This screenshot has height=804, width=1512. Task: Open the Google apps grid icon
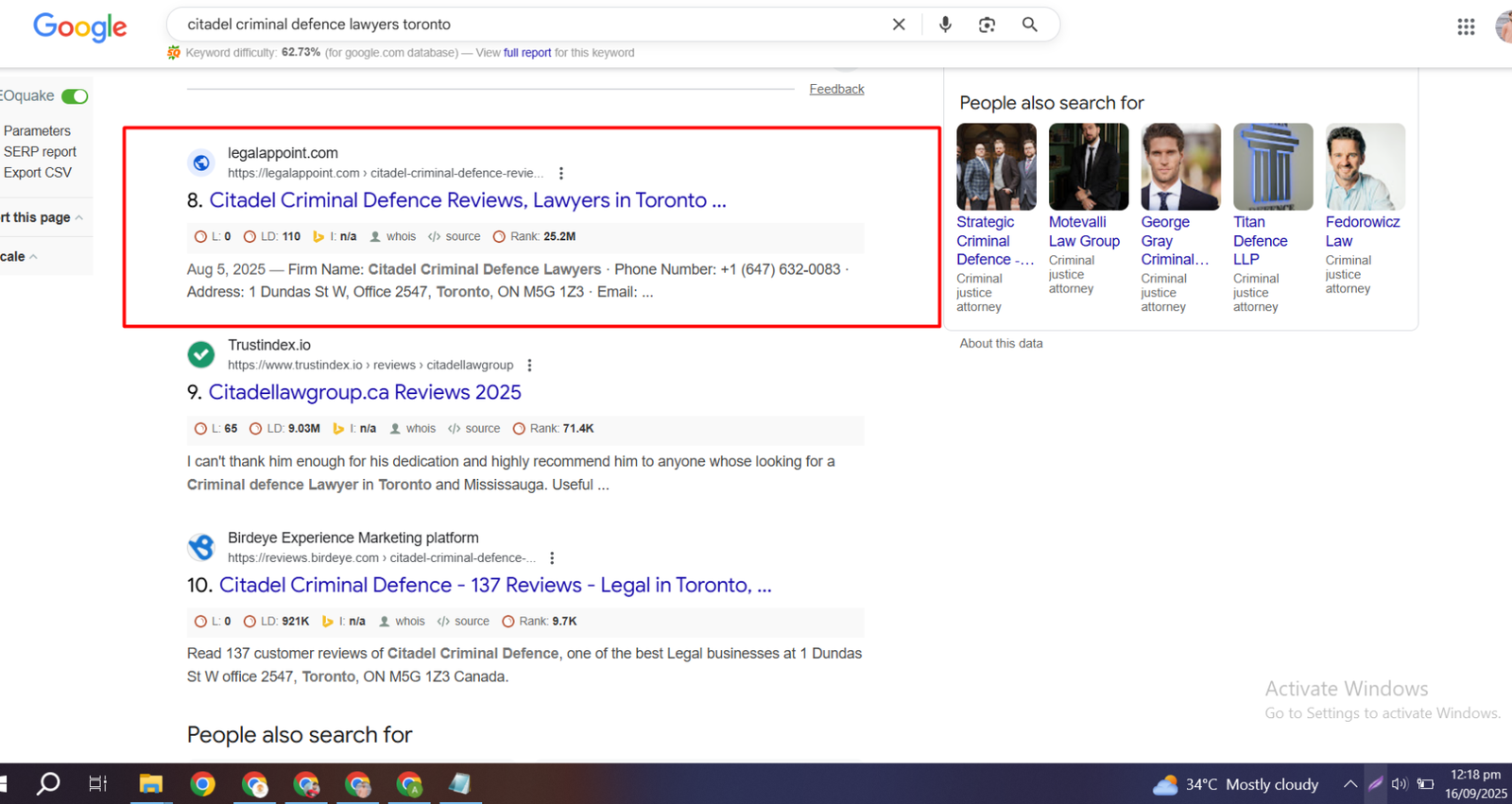point(1466,27)
